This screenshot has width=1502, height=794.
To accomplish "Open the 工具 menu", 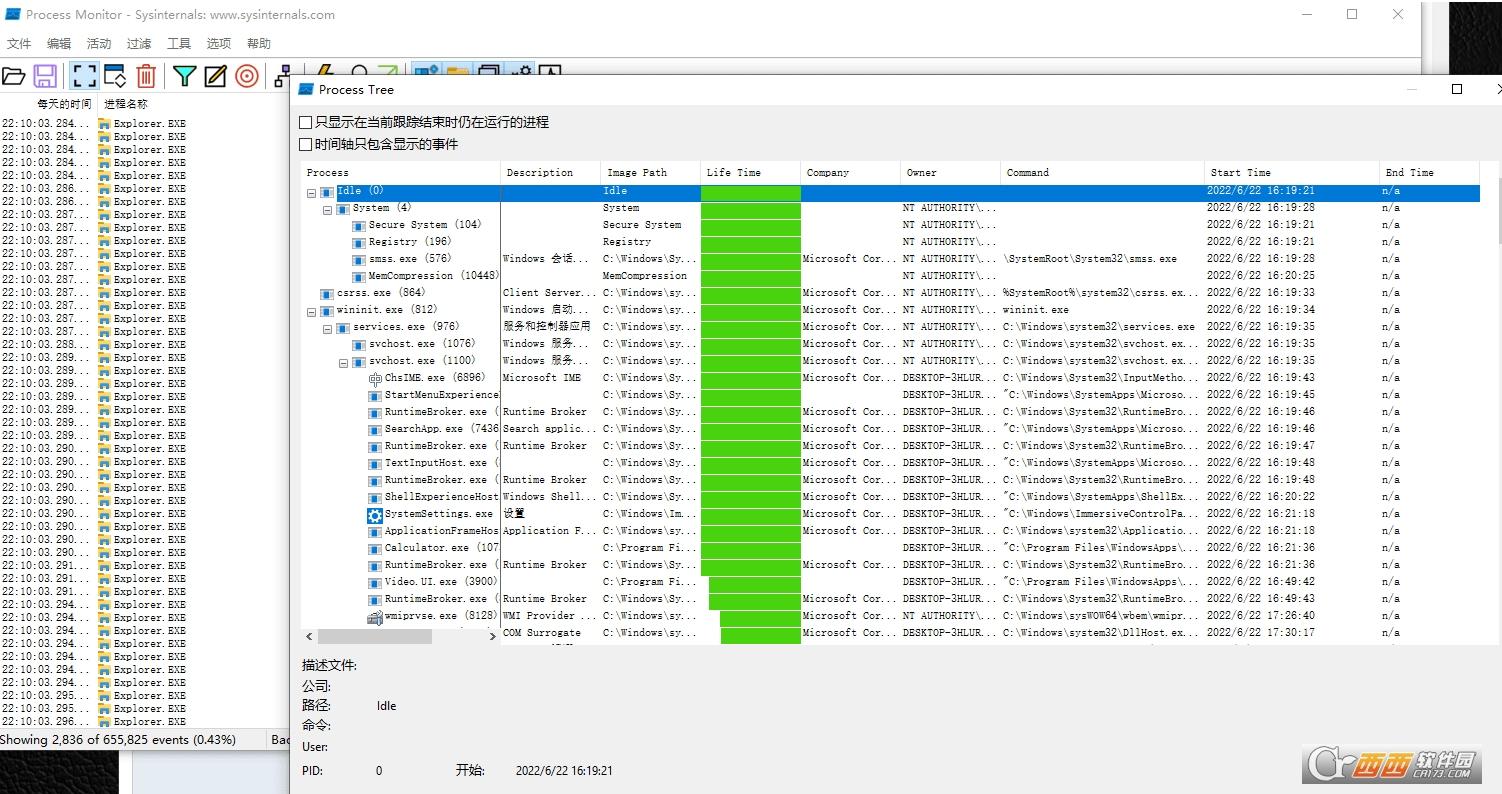I will point(179,43).
